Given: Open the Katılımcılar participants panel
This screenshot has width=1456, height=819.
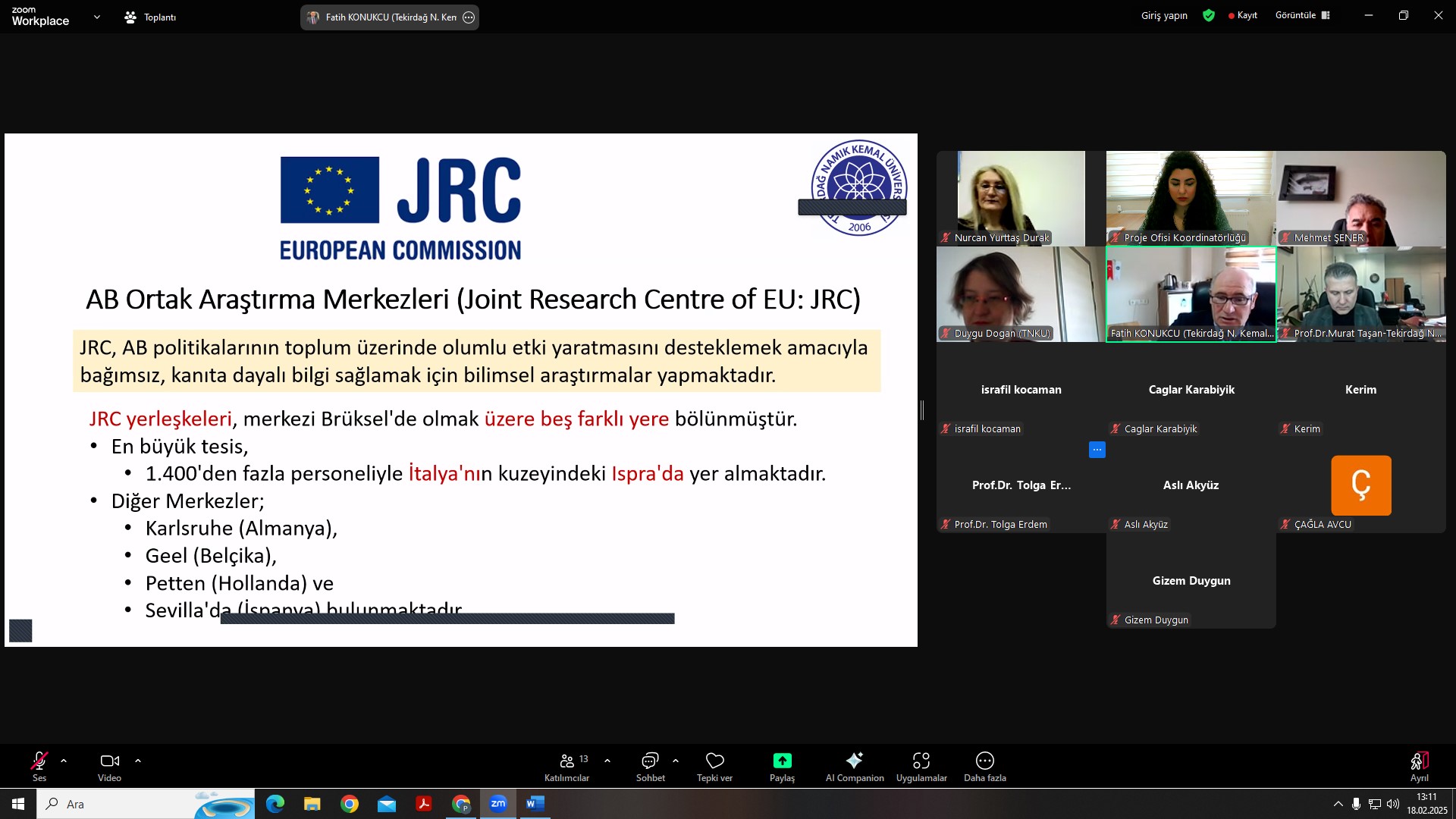Looking at the screenshot, I should 567,766.
